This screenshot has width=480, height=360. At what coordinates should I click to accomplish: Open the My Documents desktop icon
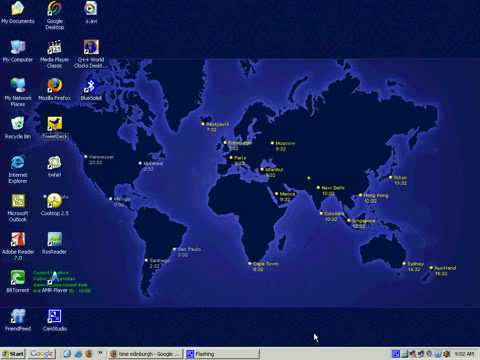pos(18,13)
